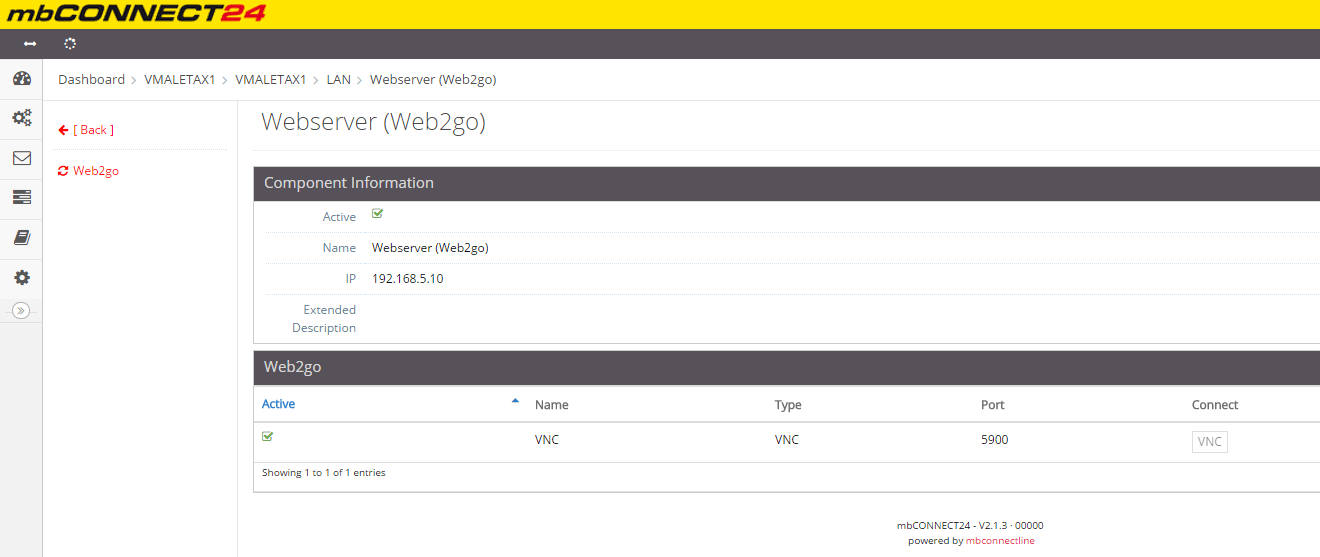Click Webserver (Web2go) breadcrumb item
Screen dimensions: 1320x557
[x=433, y=80]
